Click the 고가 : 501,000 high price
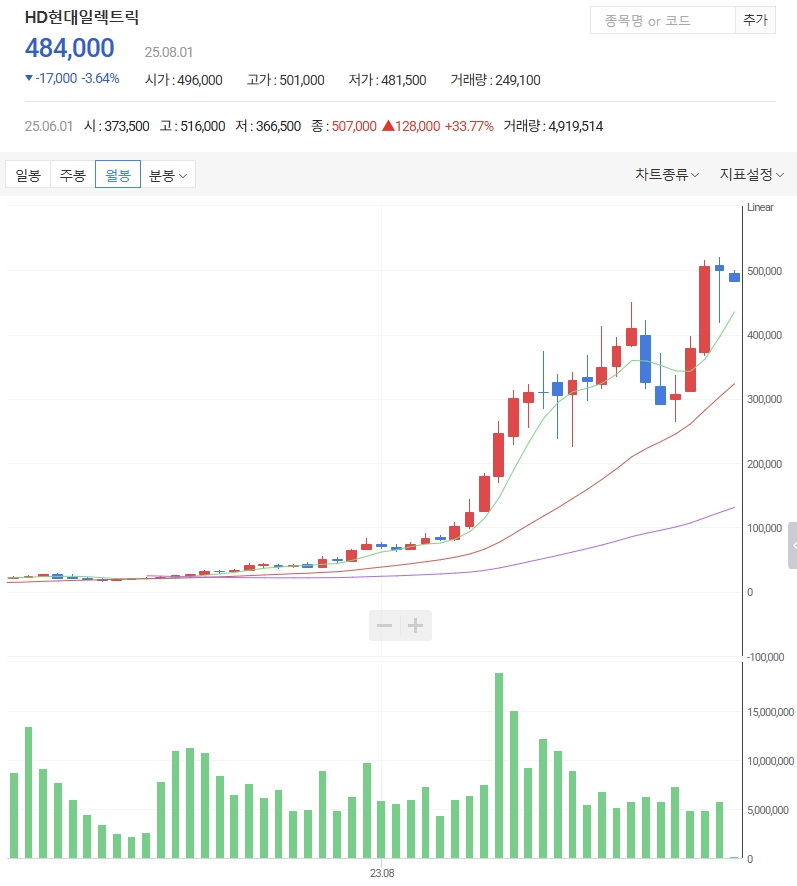 click(x=285, y=80)
